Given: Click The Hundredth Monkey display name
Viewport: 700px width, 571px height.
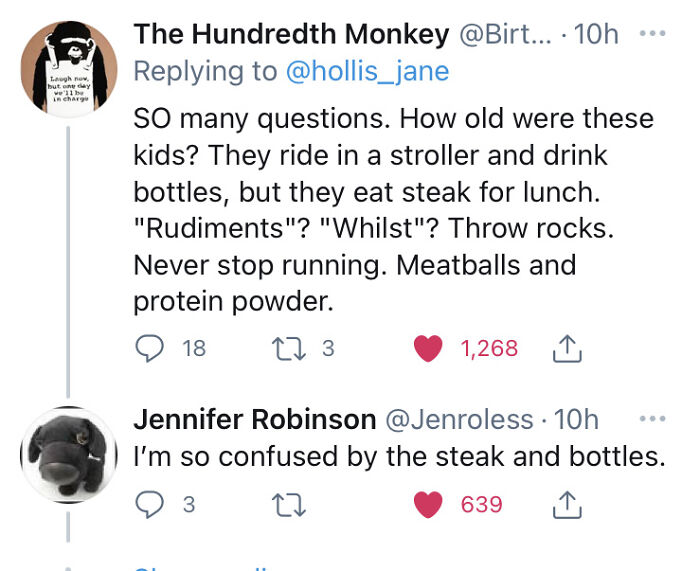Looking at the screenshot, I should pyautogui.click(x=291, y=34).
